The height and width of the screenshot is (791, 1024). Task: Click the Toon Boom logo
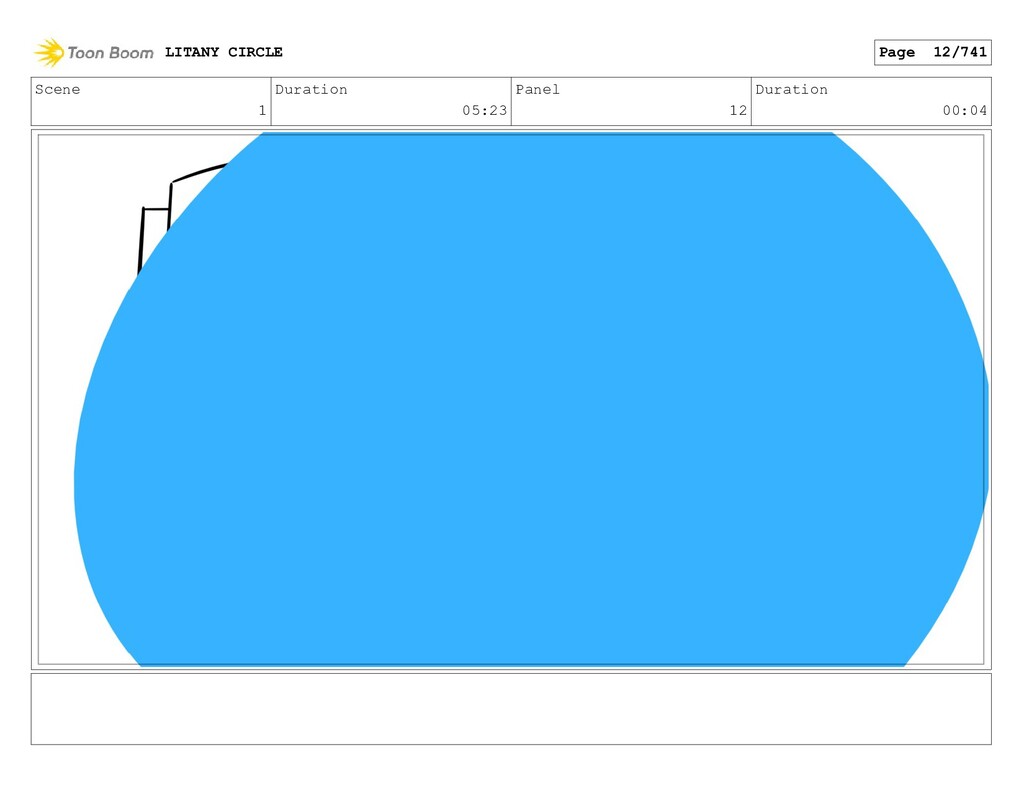coord(94,52)
